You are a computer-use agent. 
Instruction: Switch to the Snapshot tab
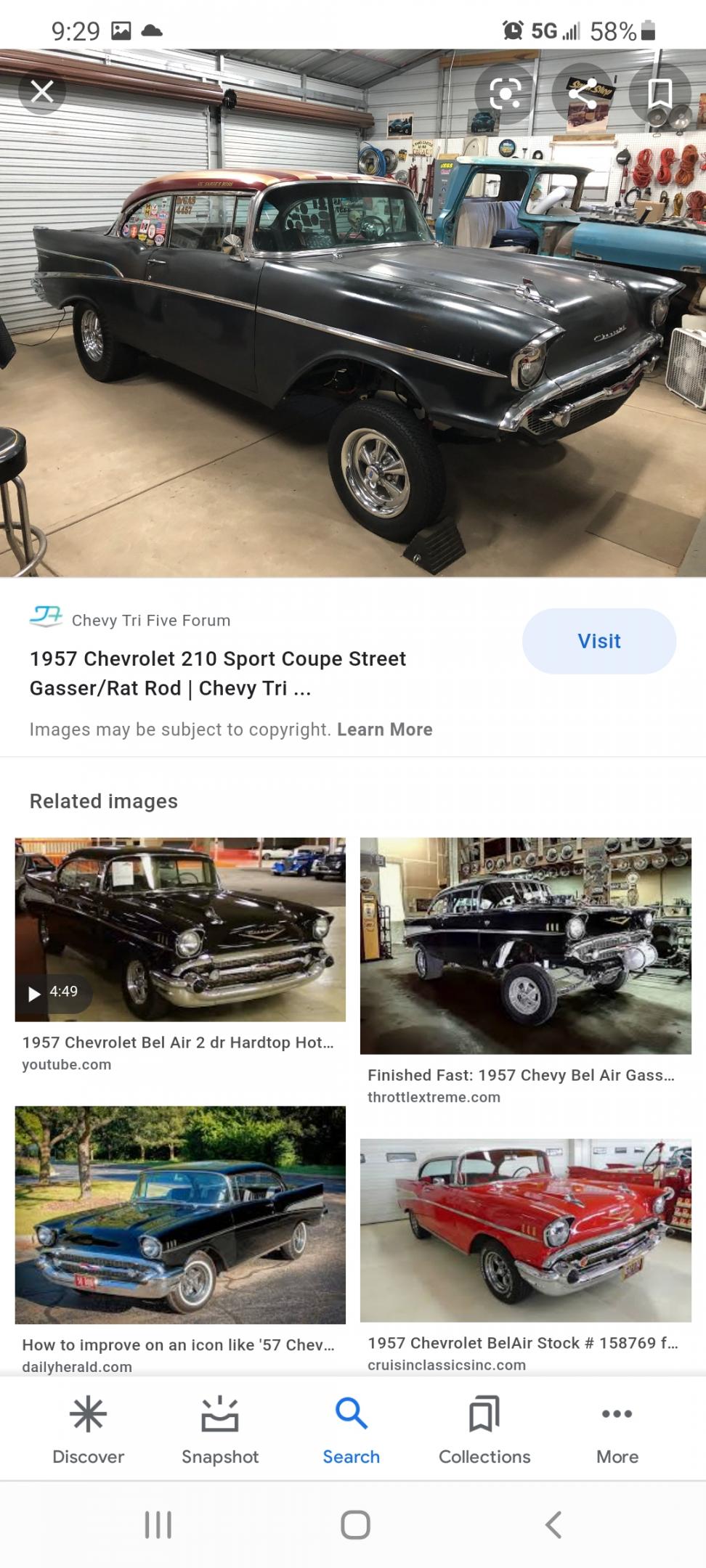tap(220, 1429)
